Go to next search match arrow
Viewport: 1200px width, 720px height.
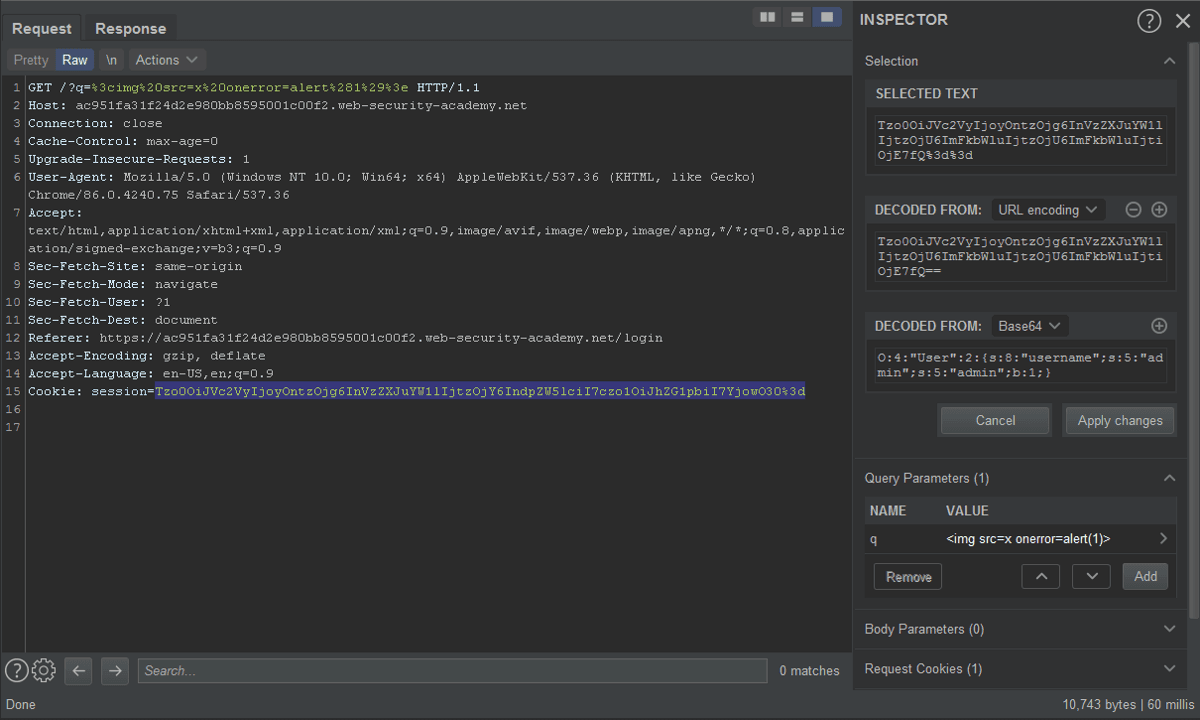115,670
